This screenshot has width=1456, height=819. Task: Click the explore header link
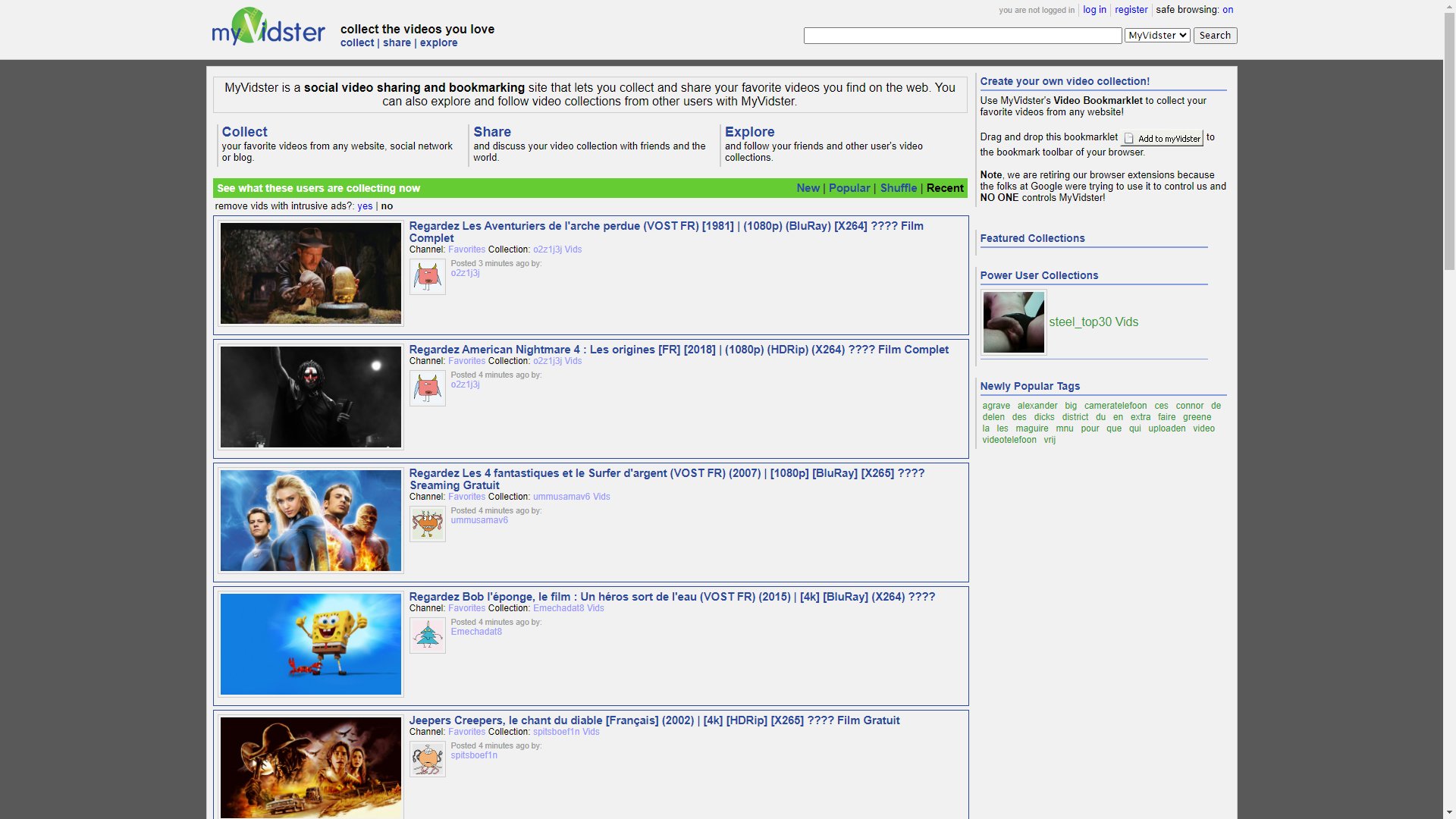tap(438, 43)
